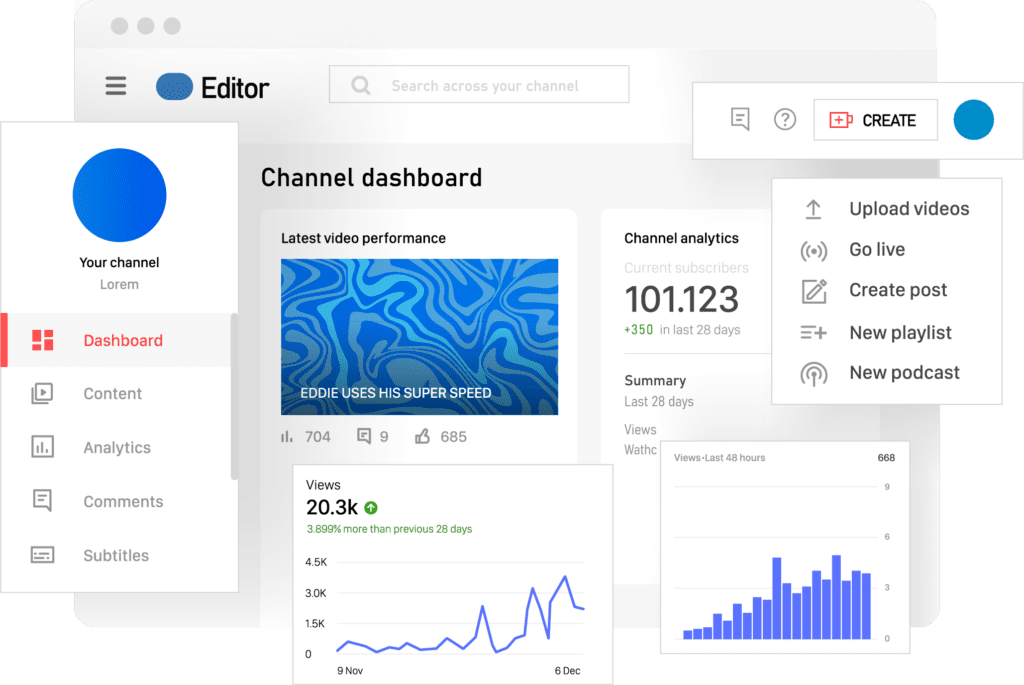Select Create post option
This screenshot has height=685, width=1024.
[897, 290]
